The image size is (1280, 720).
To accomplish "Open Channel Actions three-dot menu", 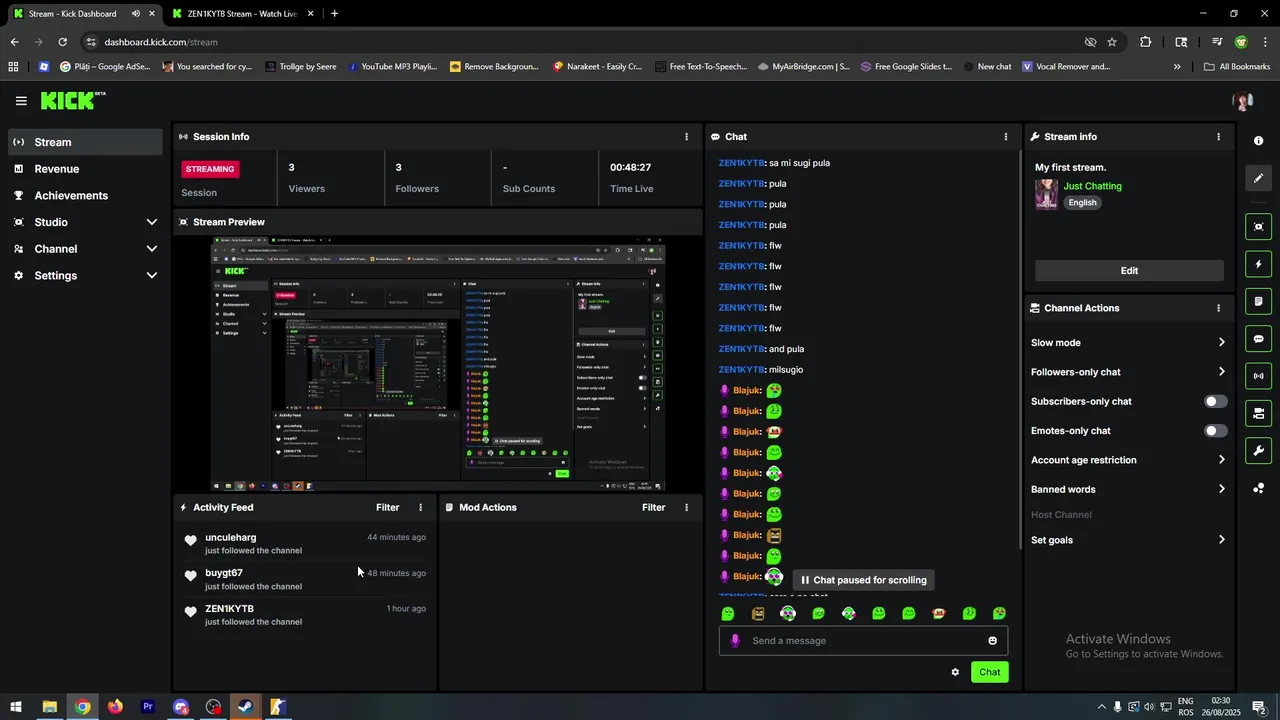I will pyautogui.click(x=1218, y=308).
